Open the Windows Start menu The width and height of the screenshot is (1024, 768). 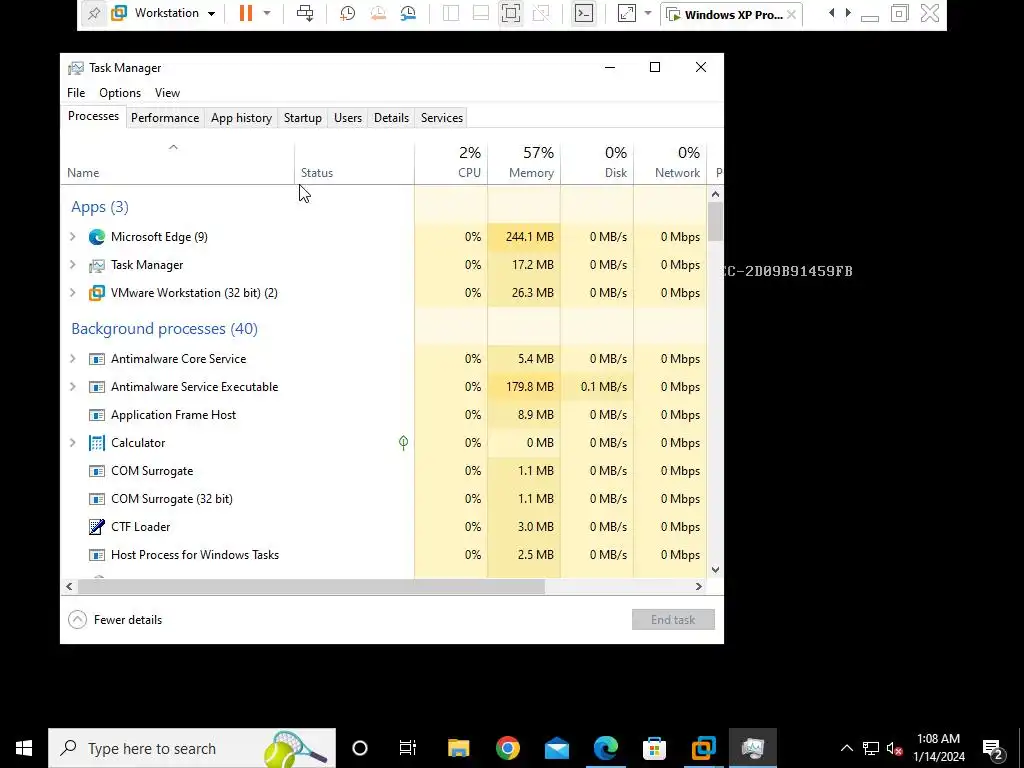[x=24, y=748]
